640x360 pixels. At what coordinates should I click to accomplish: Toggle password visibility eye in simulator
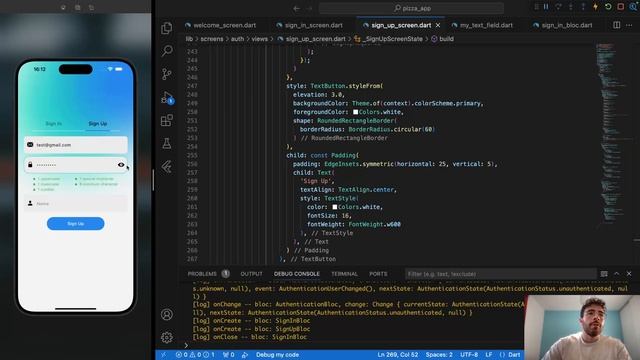tap(121, 165)
